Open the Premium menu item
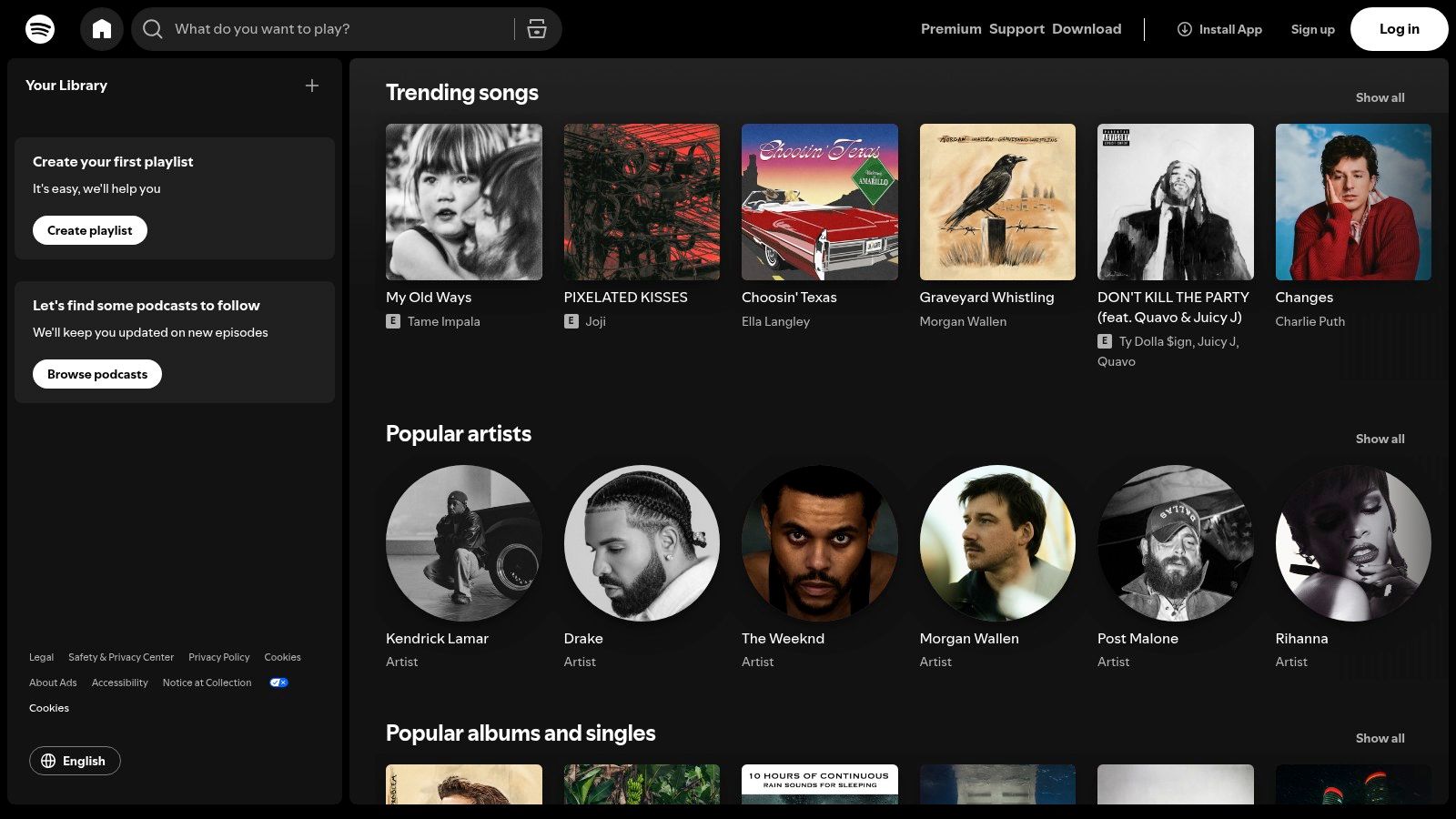Screen dimensions: 1456x819 point(950,29)
